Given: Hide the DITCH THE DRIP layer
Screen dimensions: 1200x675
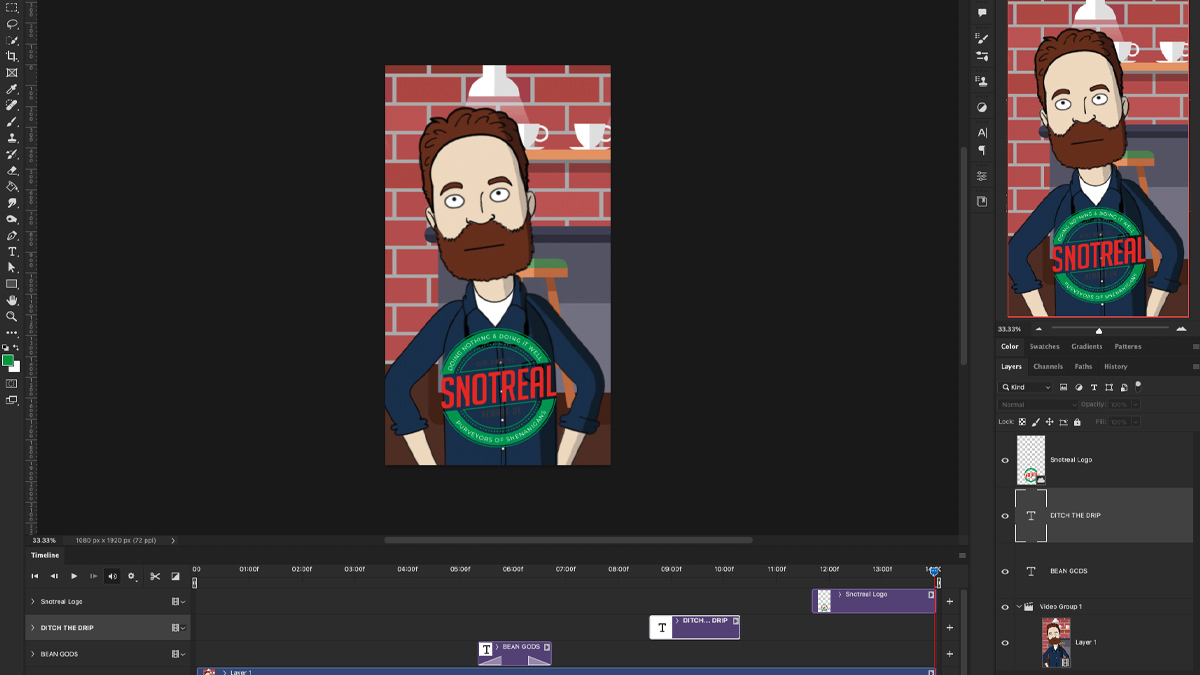Looking at the screenshot, I should [x=1005, y=516].
